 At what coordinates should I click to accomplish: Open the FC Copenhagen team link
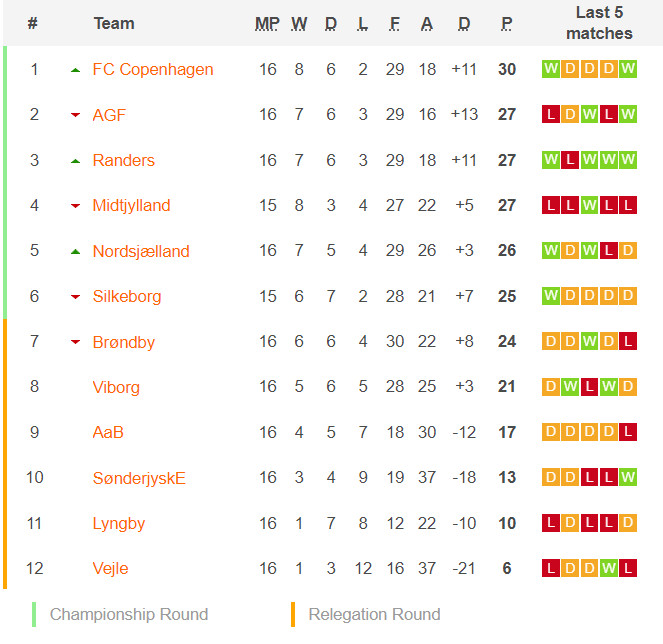pyautogui.click(x=153, y=69)
